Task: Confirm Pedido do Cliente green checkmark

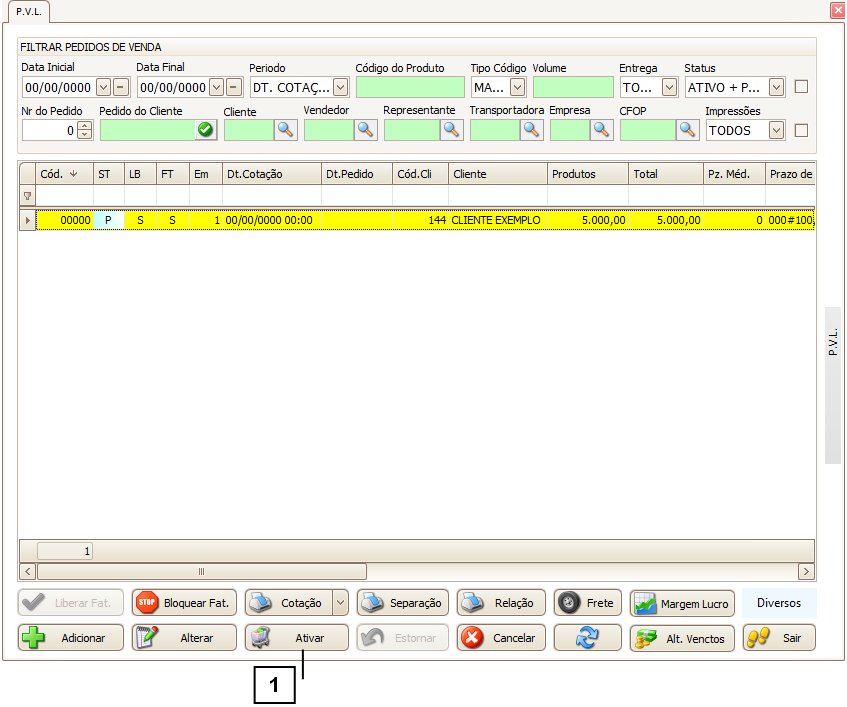Action: (205, 130)
